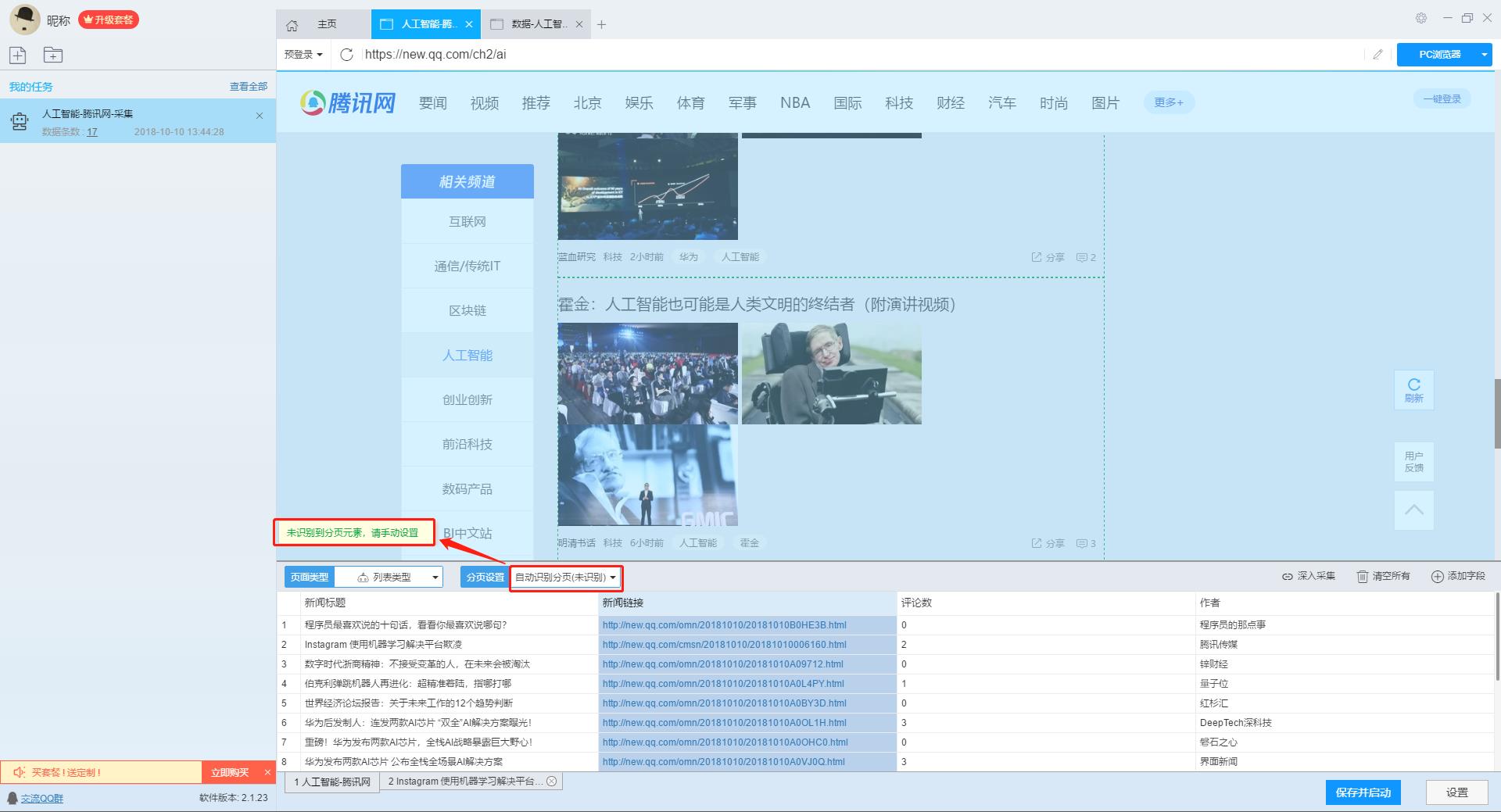The image size is (1501, 812).
Task: Close the 人工智能-腾讯 tab
Action: tap(469, 24)
